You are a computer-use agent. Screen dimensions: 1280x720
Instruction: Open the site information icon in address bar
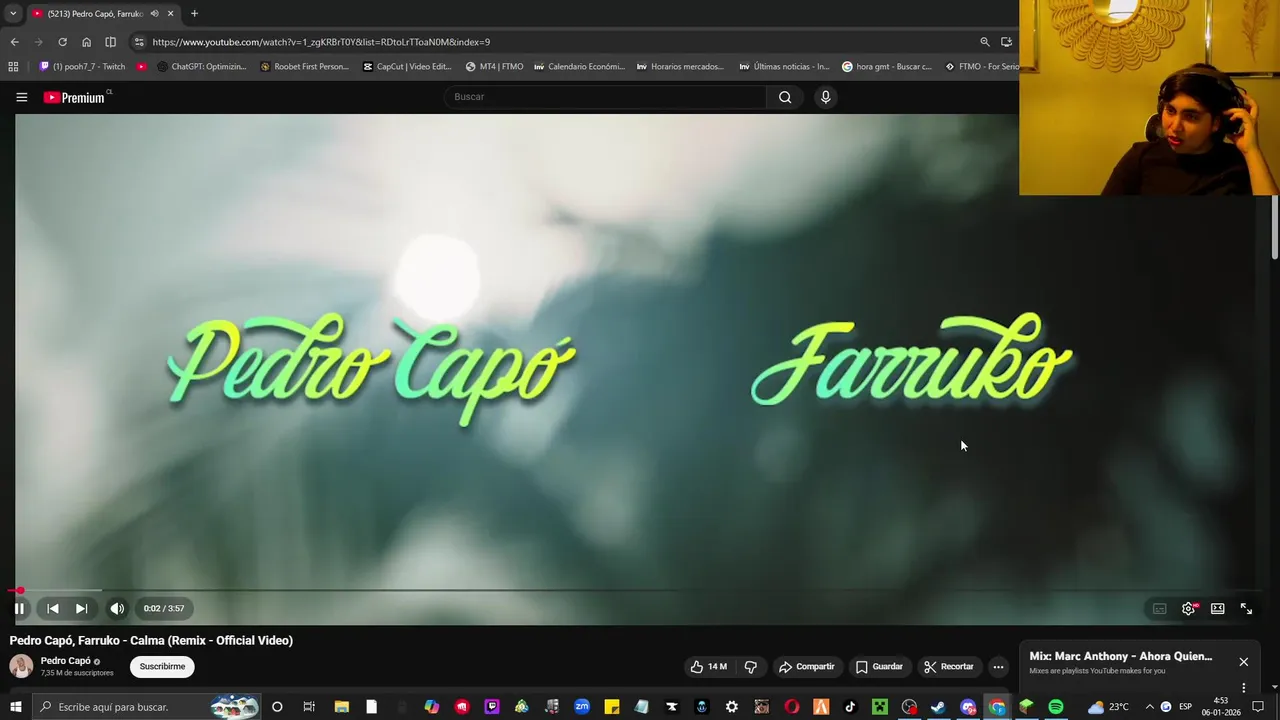(x=139, y=42)
